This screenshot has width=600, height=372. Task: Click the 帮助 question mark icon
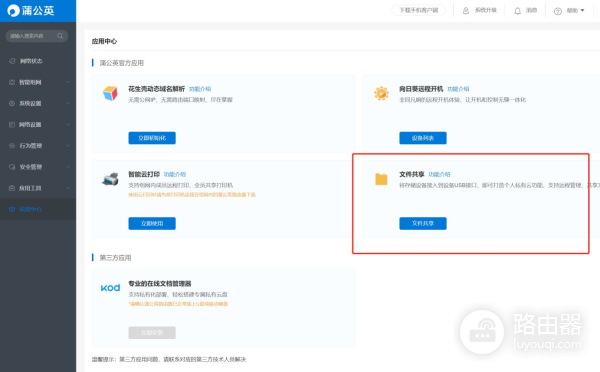558,11
